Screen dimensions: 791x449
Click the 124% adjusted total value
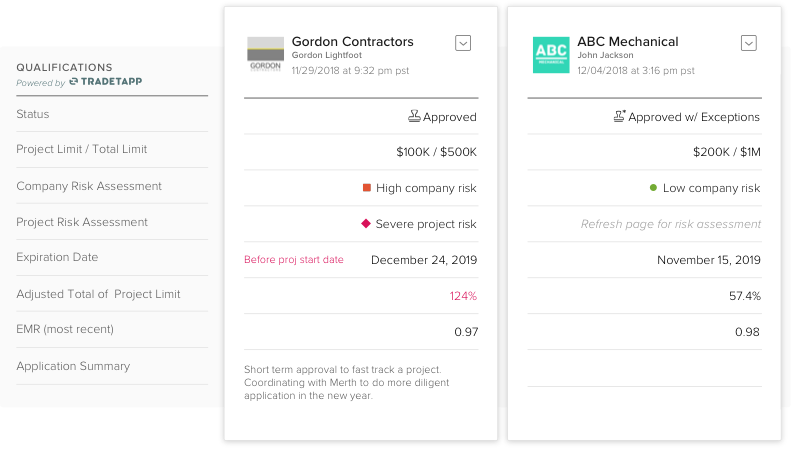point(462,296)
